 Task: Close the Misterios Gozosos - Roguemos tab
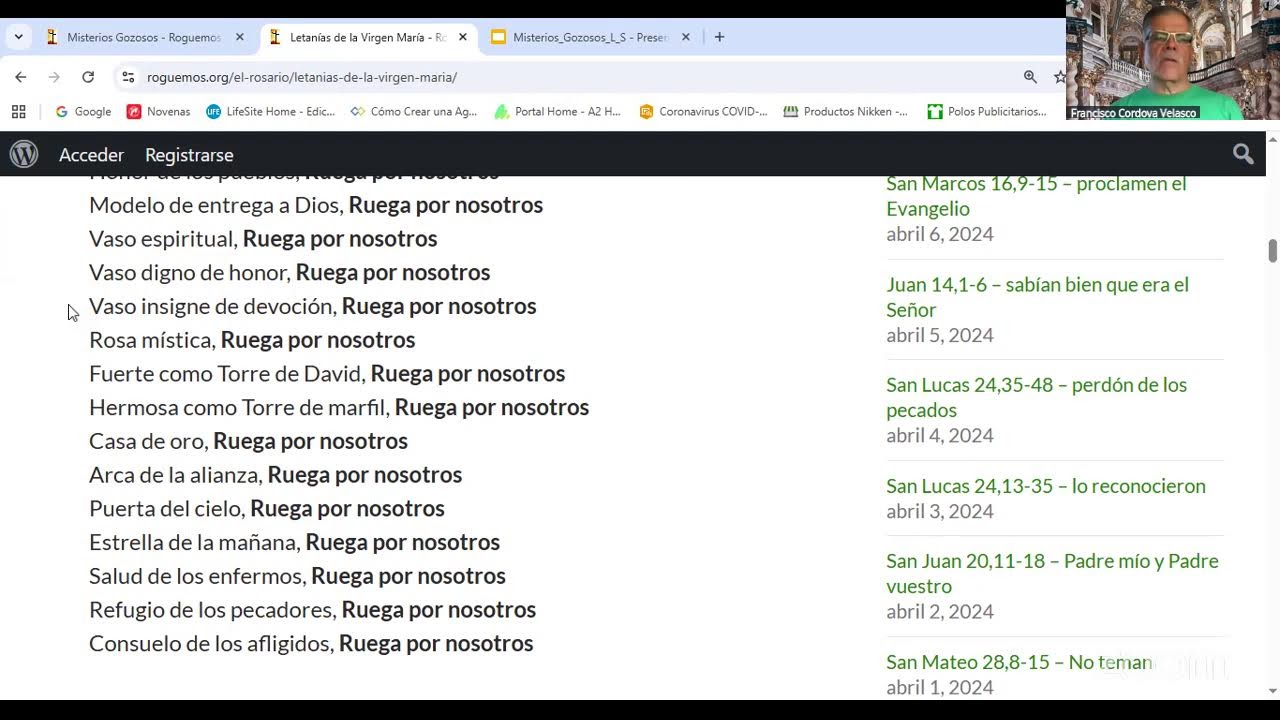239,37
